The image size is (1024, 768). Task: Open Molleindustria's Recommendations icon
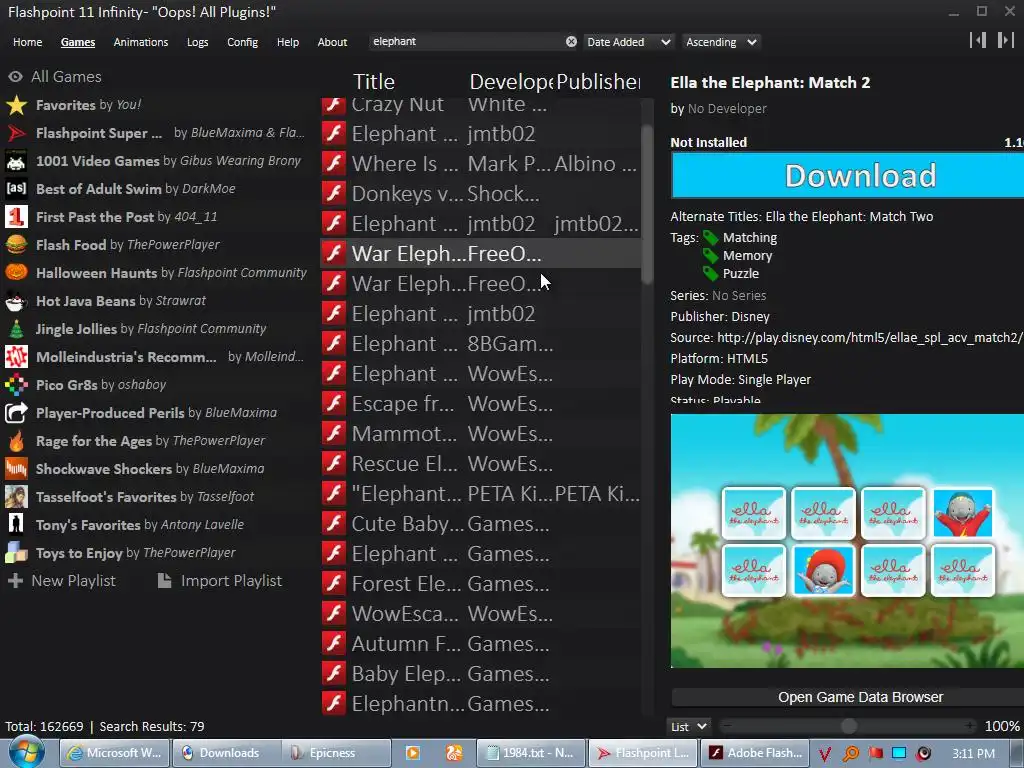click(16, 357)
